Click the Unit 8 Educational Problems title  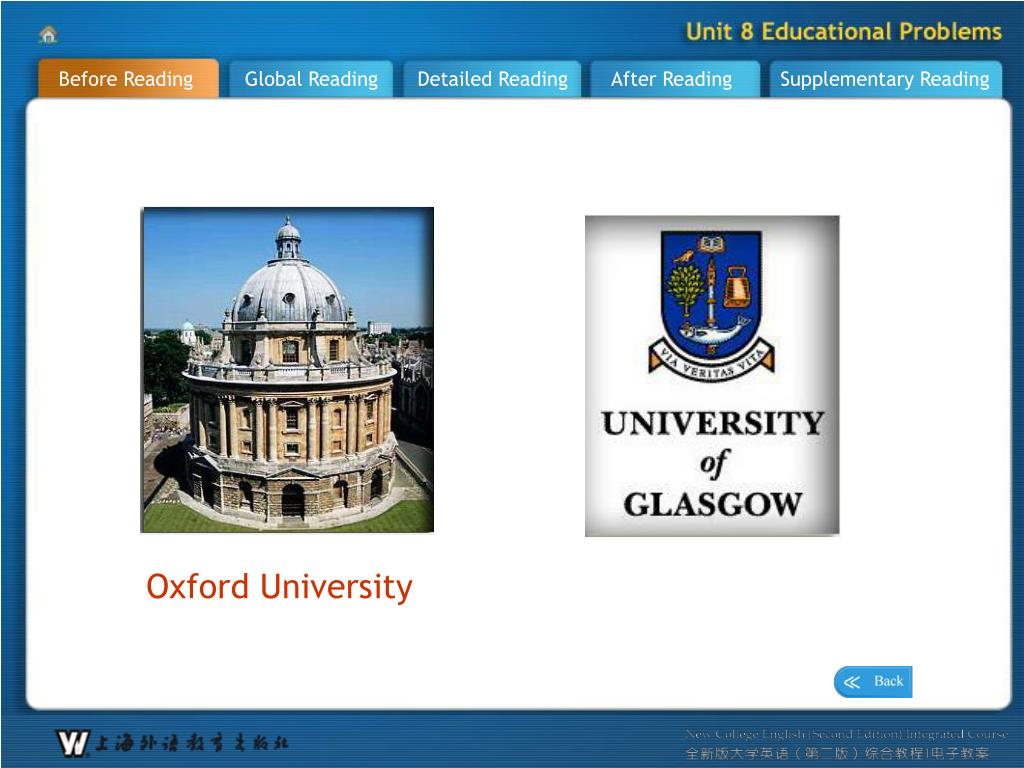click(843, 31)
